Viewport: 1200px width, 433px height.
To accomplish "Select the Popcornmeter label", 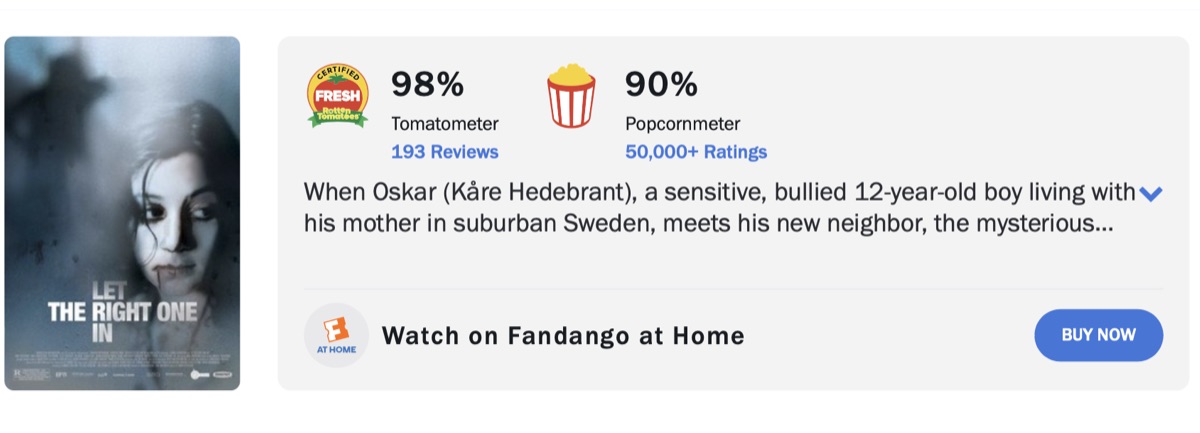I will [683, 124].
